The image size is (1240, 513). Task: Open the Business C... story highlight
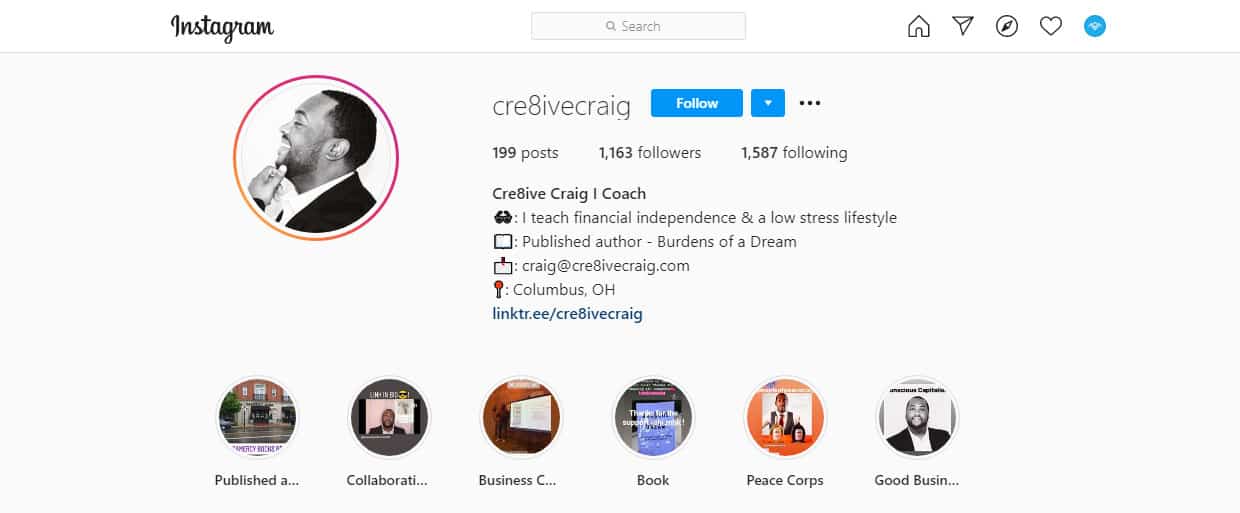pos(521,418)
